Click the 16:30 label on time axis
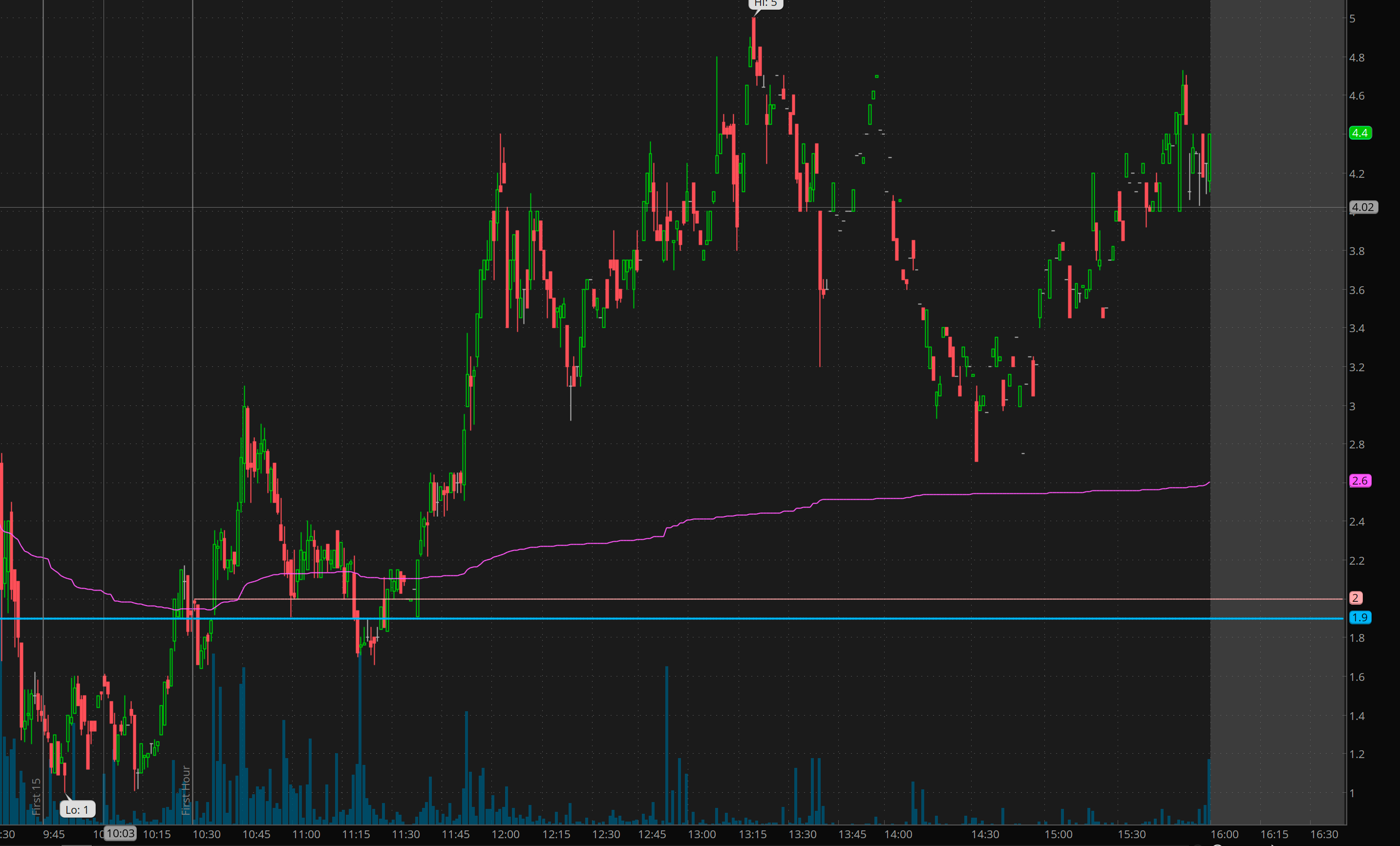1400x846 pixels. [1324, 834]
